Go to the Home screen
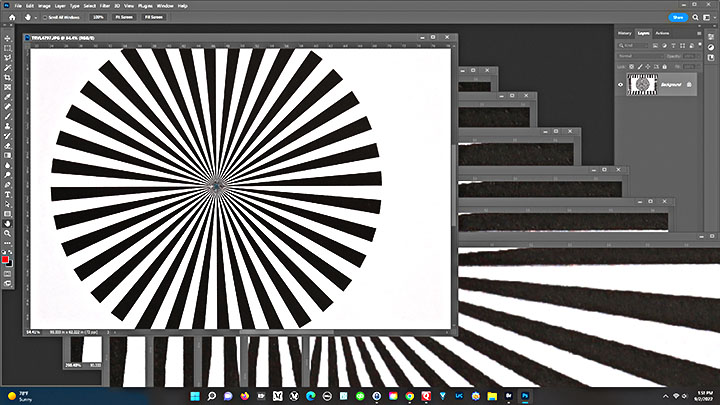Image resolution: width=720 pixels, height=405 pixels. 12,17
